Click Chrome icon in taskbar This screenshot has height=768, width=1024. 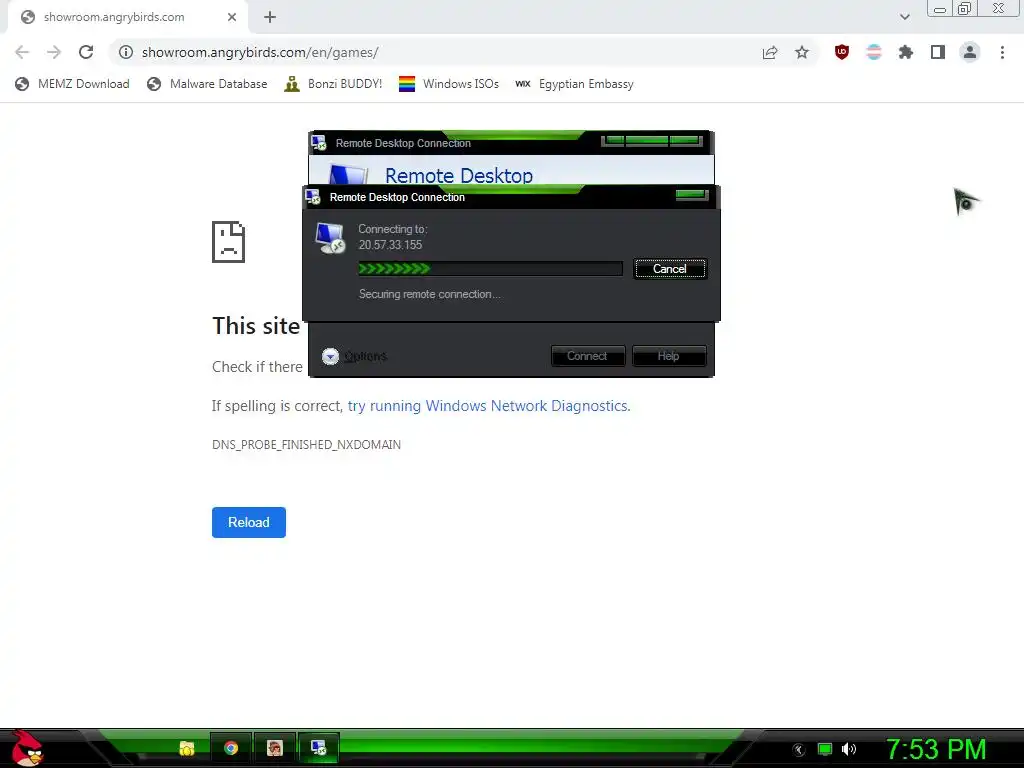[x=231, y=748]
